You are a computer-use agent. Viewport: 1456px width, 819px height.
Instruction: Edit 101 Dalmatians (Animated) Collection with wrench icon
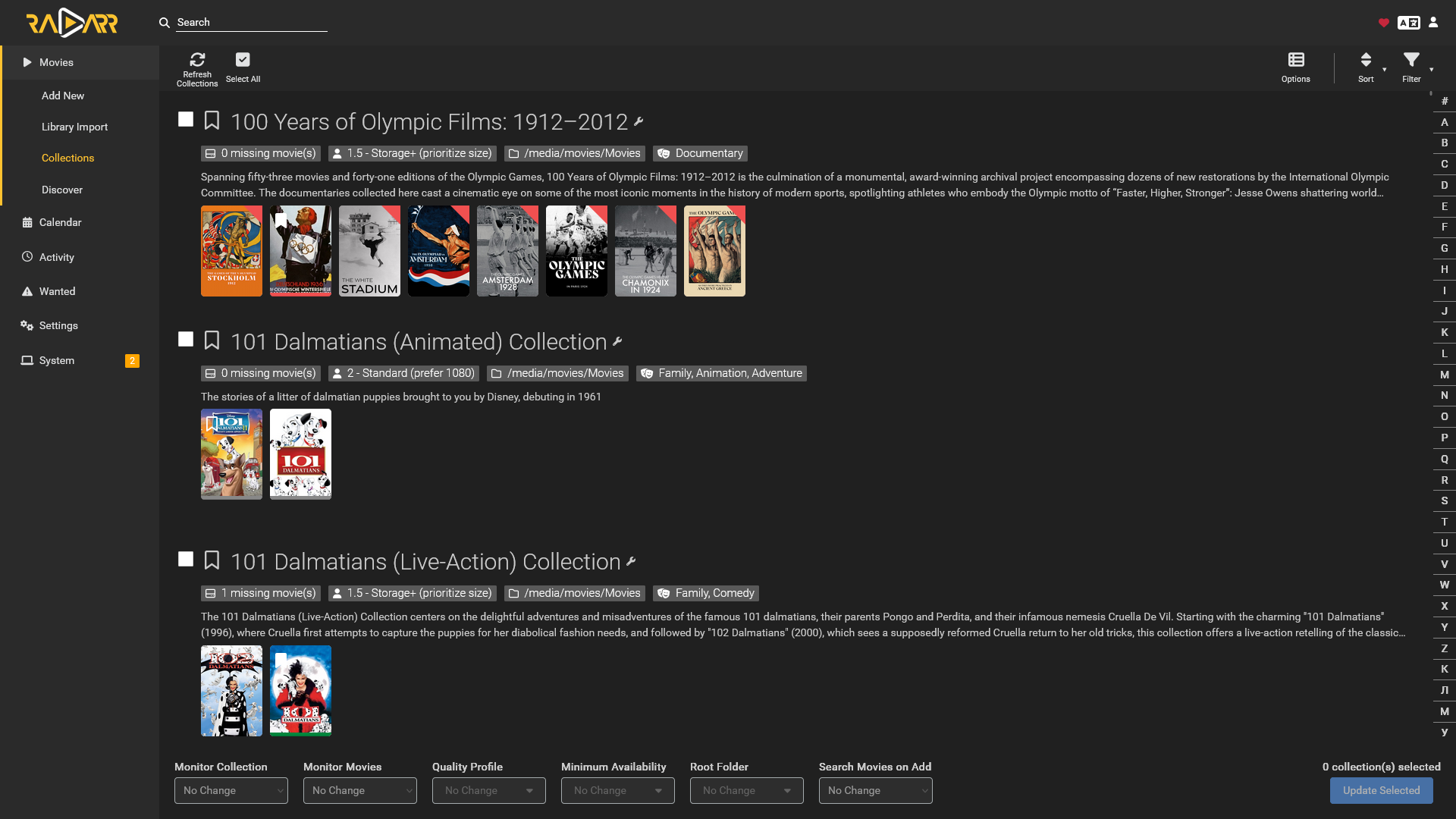click(617, 342)
